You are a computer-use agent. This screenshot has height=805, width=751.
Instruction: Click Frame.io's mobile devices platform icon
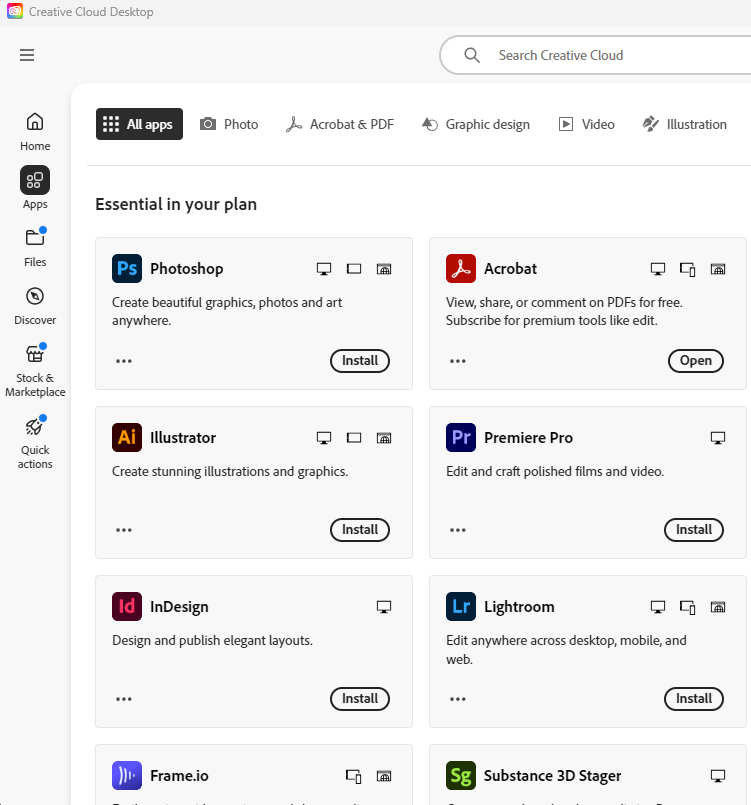click(x=354, y=776)
